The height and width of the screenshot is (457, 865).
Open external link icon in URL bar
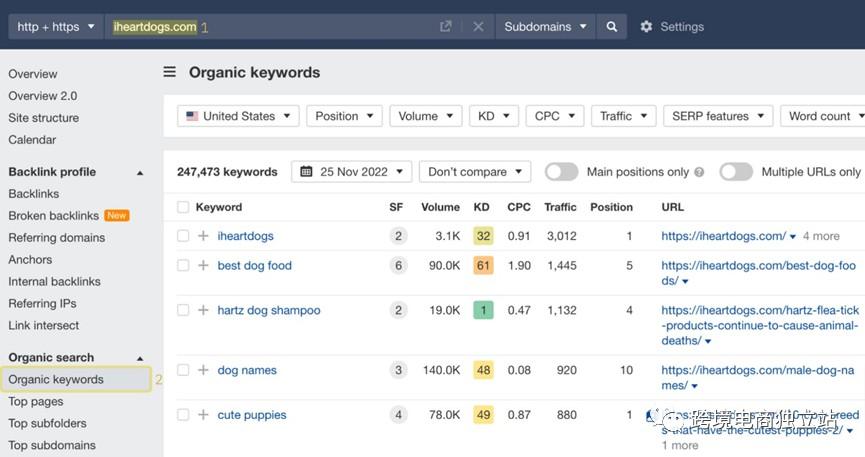tap(446, 26)
